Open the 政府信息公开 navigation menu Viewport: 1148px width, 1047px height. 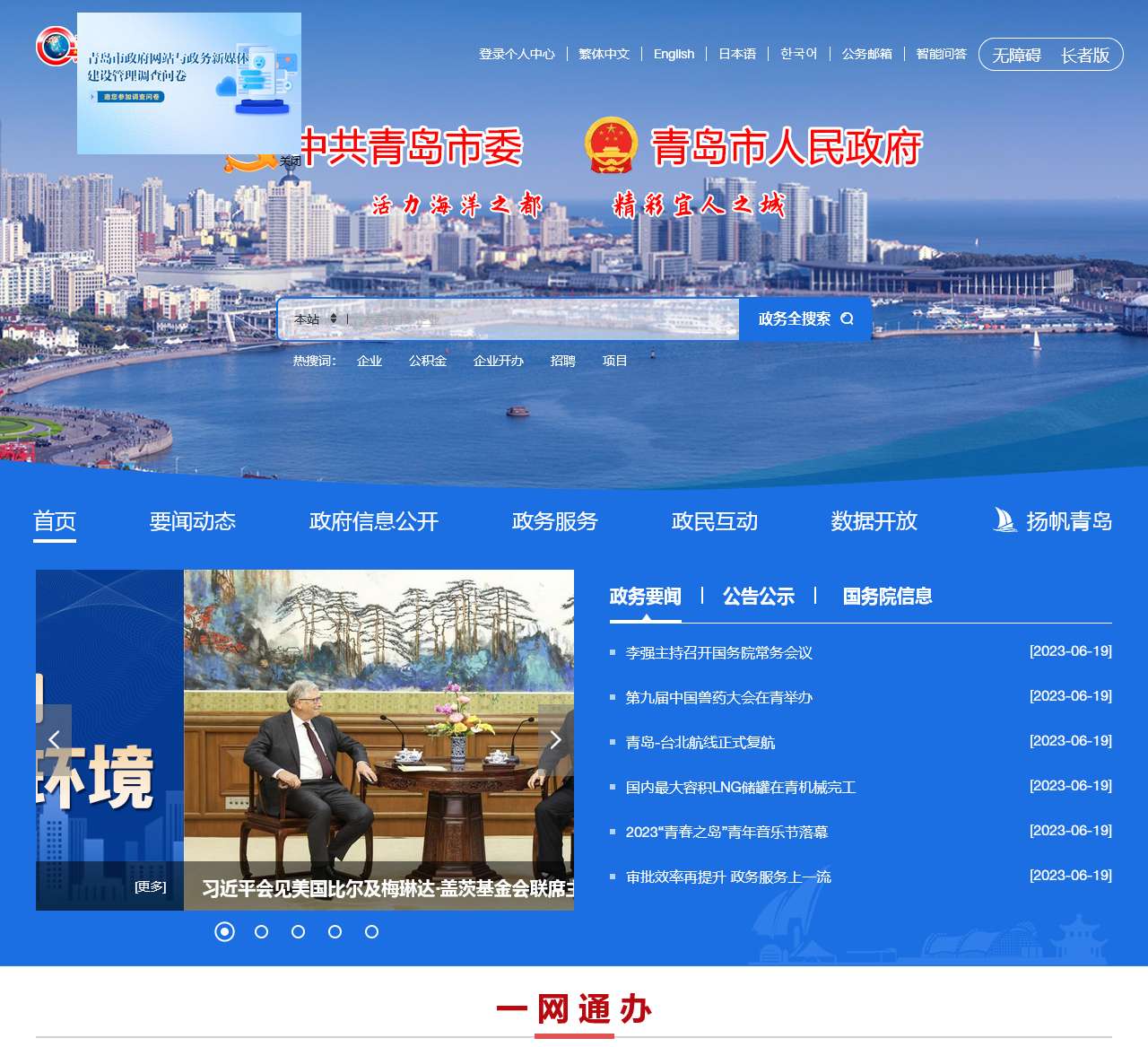coord(373,521)
